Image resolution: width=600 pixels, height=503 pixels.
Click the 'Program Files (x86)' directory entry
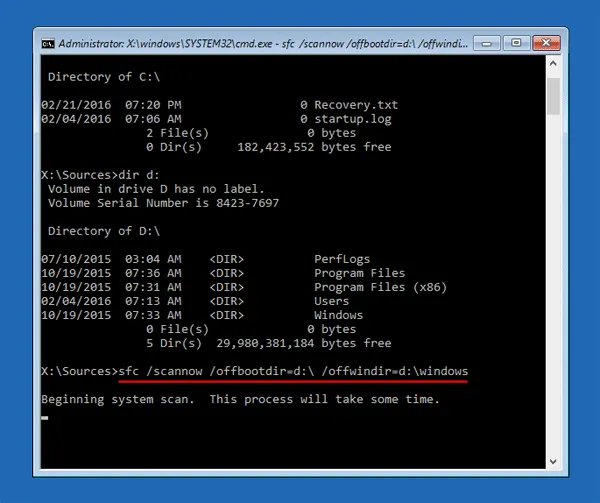pyautogui.click(x=380, y=287)
